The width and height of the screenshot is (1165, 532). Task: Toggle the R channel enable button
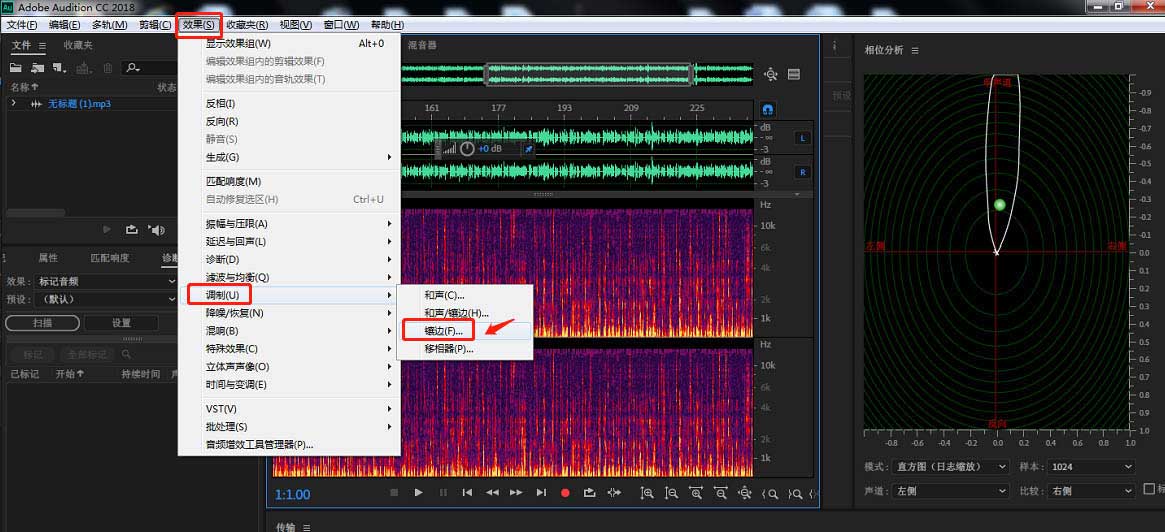point(802,172)
